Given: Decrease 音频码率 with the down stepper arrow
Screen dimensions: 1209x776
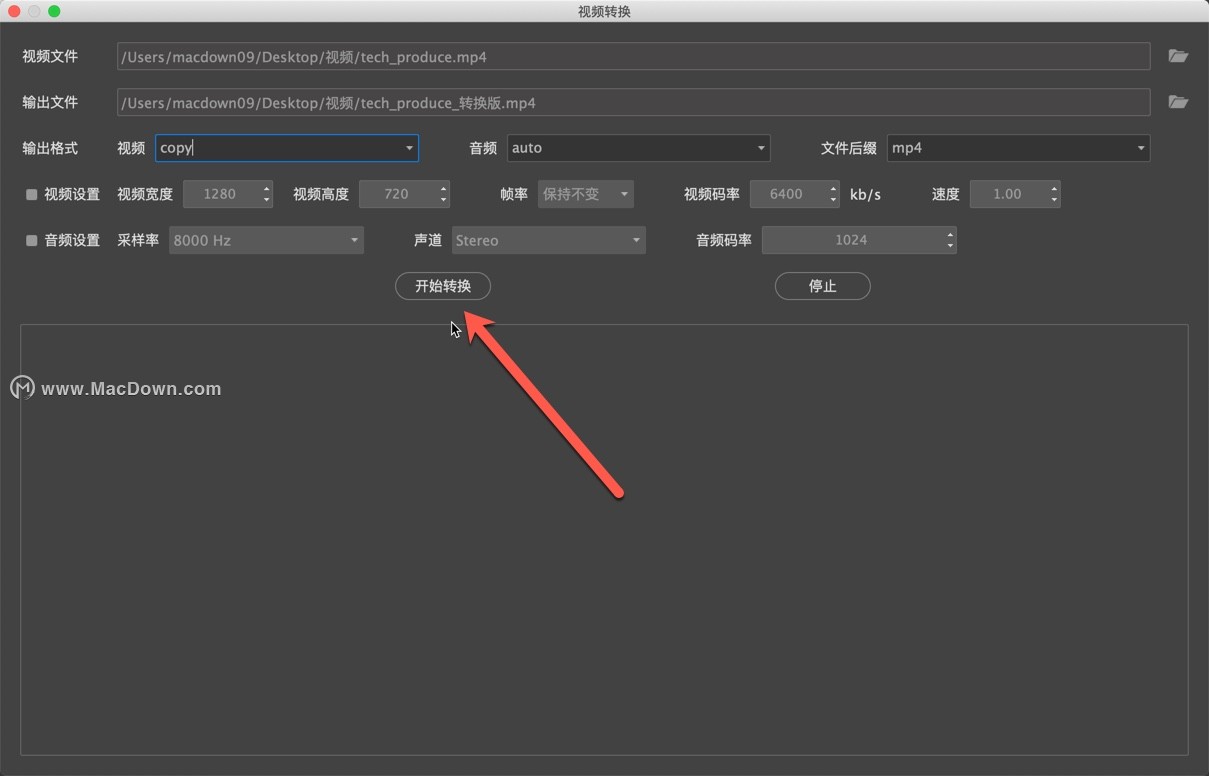Looking at the screenshot, I should (950, 246).
